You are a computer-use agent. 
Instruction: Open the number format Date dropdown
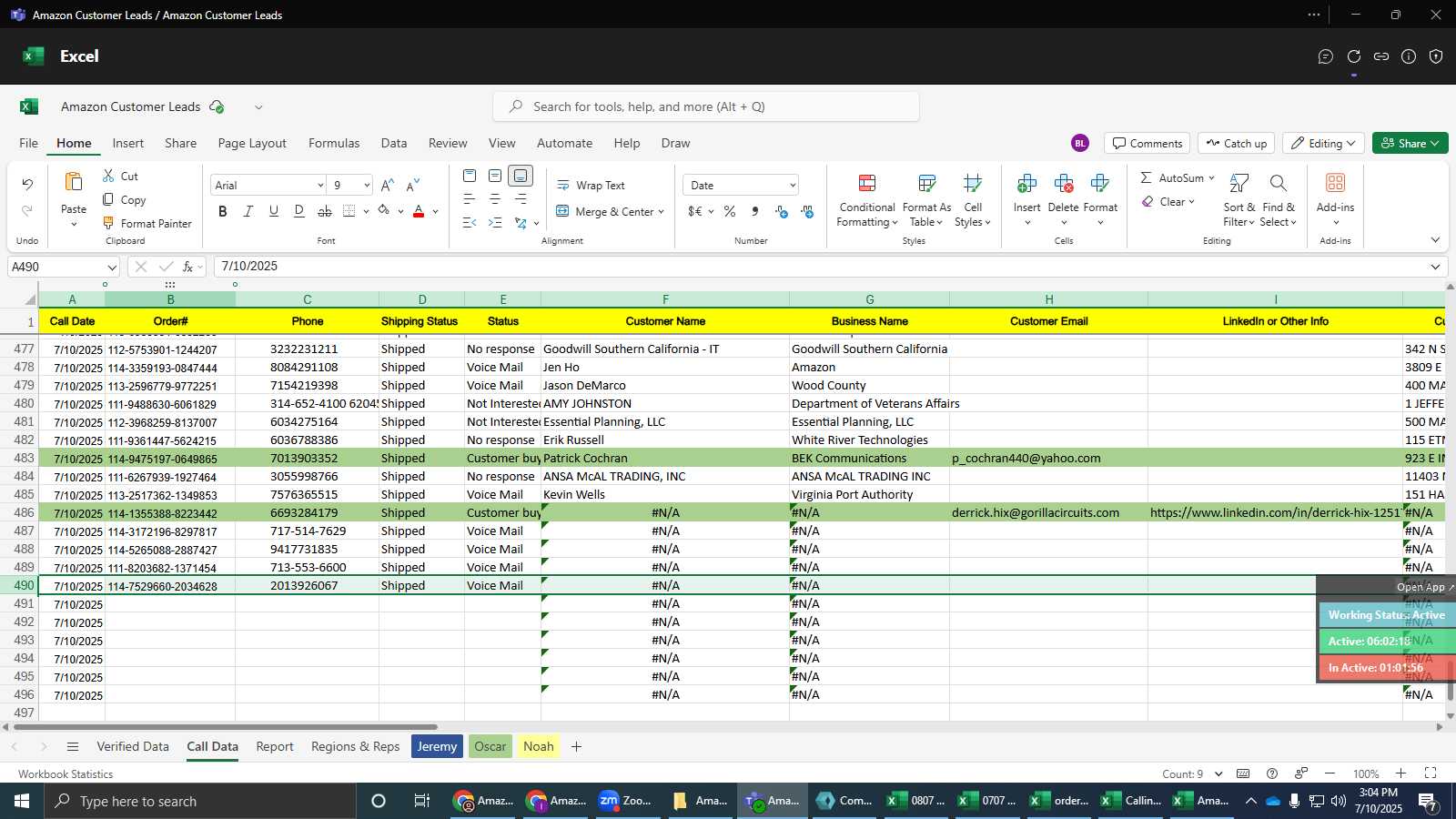[793, 186]
